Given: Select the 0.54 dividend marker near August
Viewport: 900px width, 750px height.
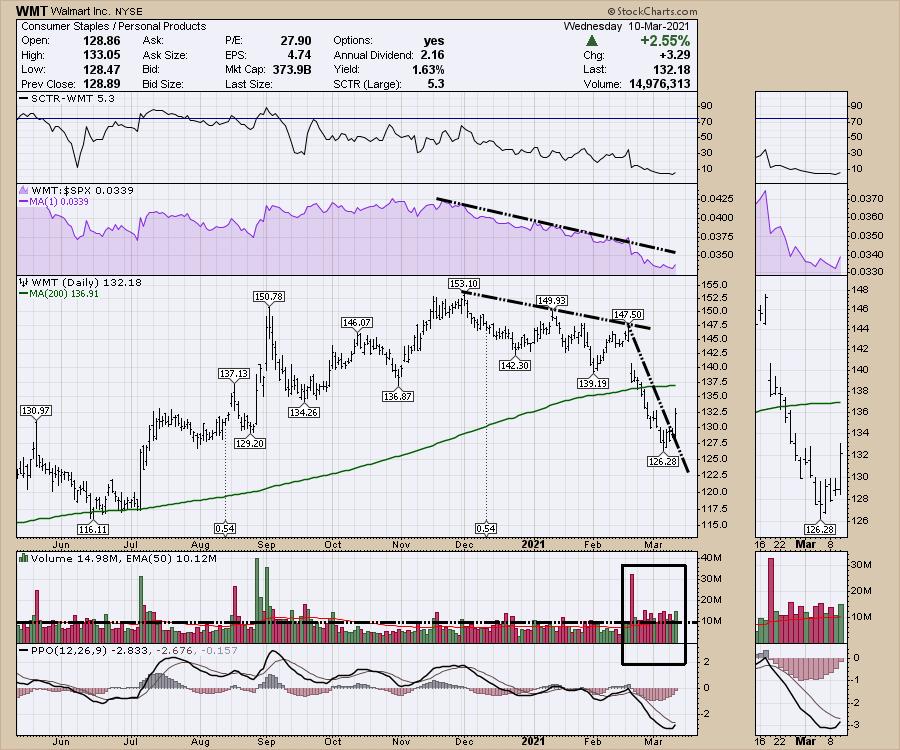Looking at the screenshot, I should pyautogui.click(x=226, y=528).
